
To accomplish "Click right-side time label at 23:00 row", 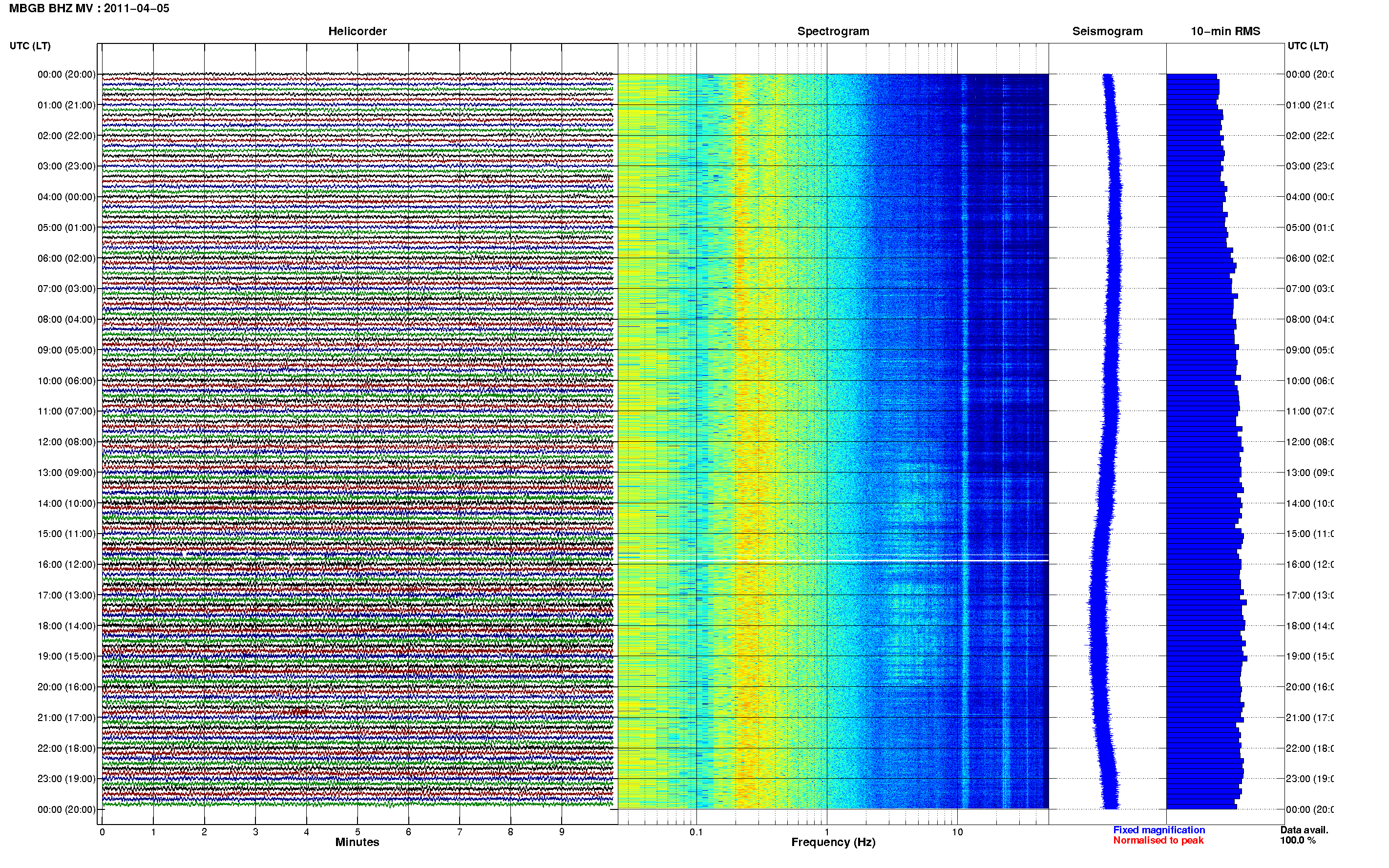I will point(1309,779).
